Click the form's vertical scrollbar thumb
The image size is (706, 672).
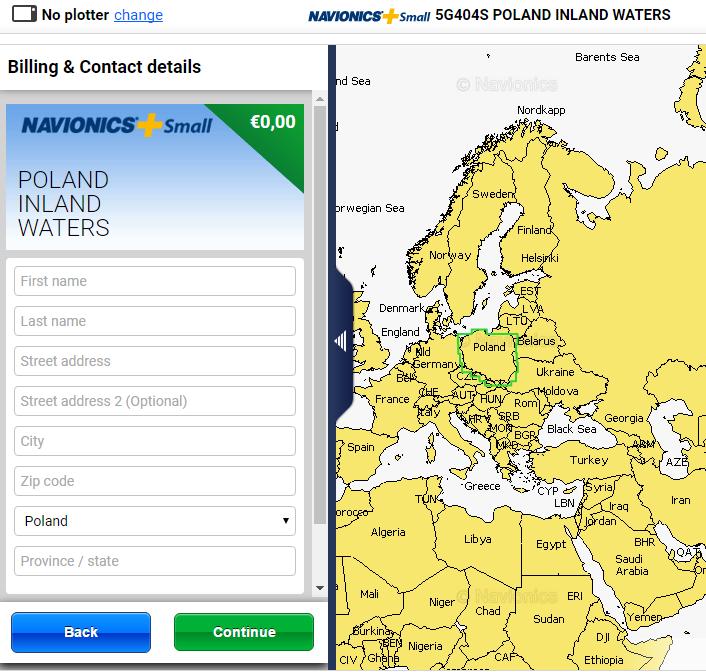[320, 315]
